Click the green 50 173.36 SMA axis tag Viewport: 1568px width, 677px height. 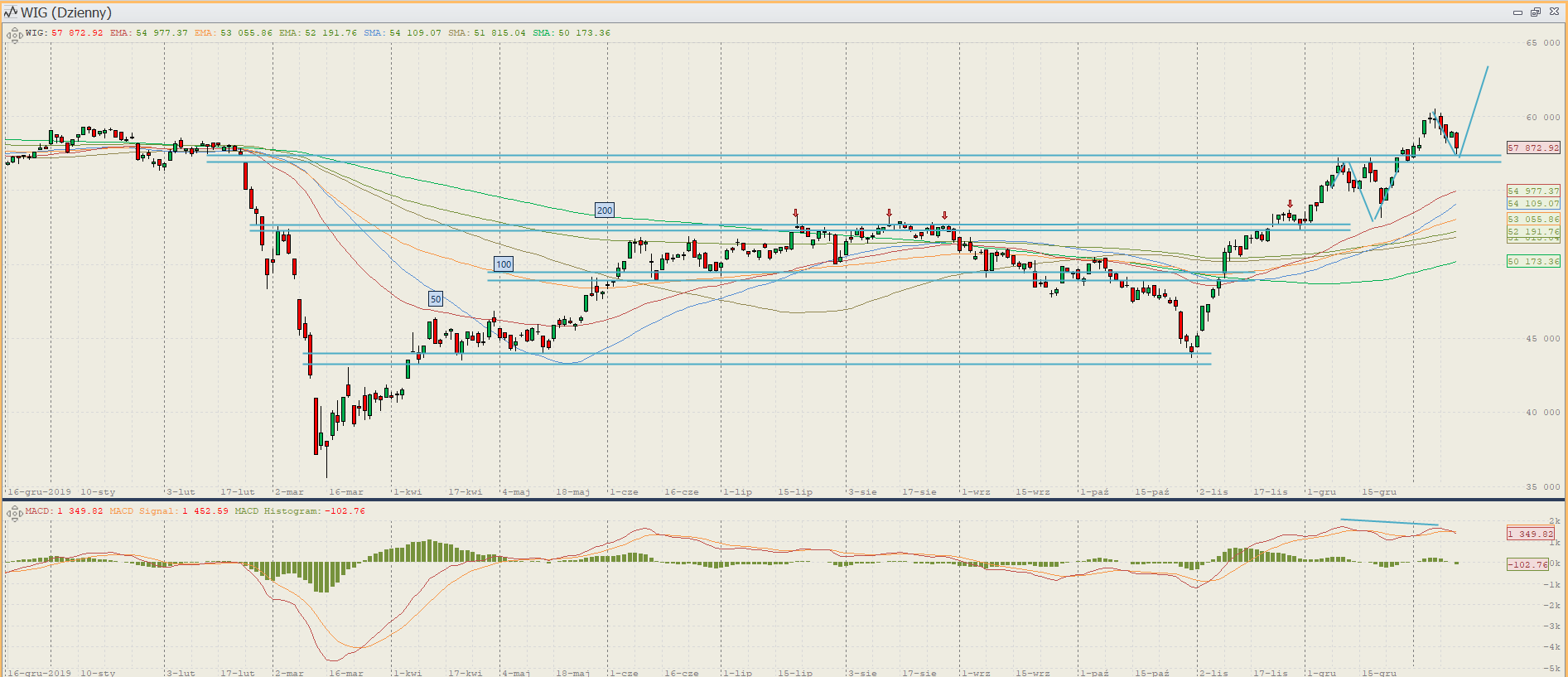tap(1532, 261)
